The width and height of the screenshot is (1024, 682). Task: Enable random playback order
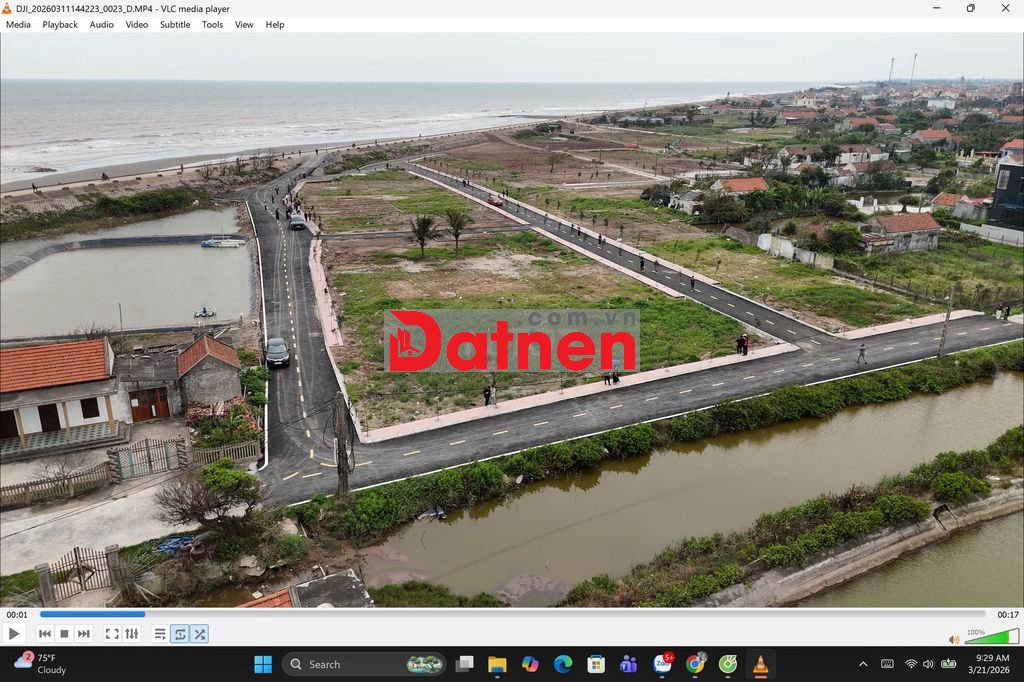tap(200, 633)
